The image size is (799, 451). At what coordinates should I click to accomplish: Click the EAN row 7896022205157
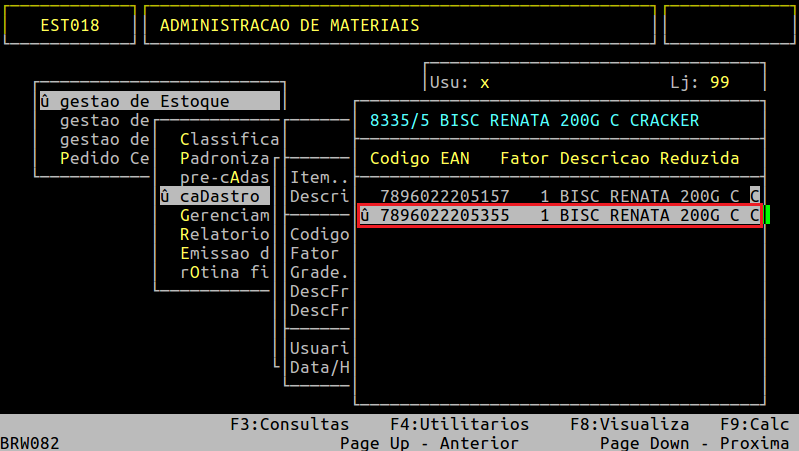[x=439, y=196]
